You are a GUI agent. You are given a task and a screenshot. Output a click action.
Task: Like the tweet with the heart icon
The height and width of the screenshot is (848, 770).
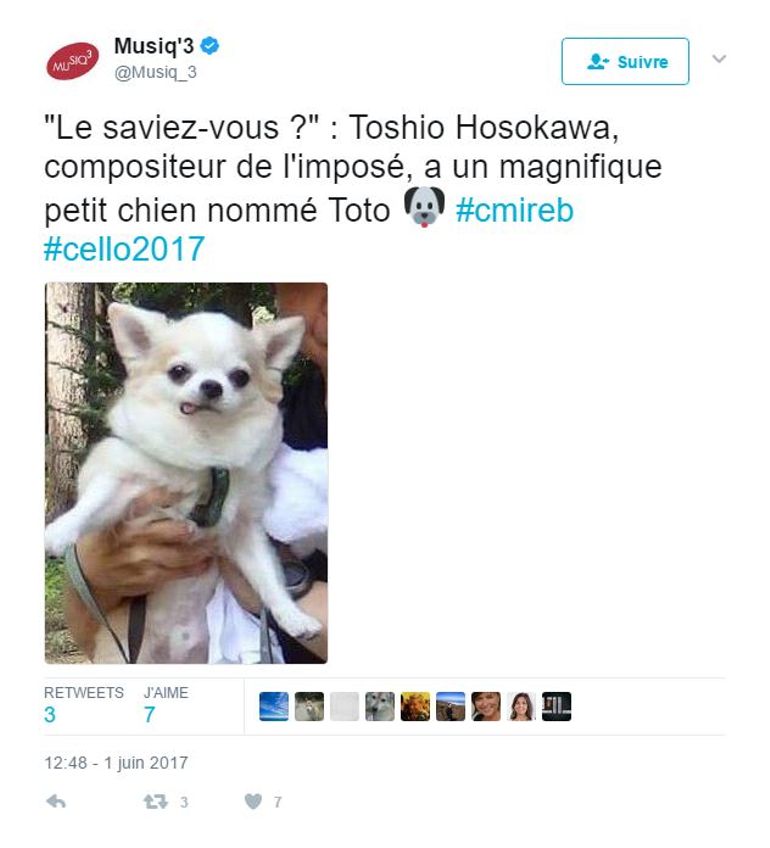(253, 801)
